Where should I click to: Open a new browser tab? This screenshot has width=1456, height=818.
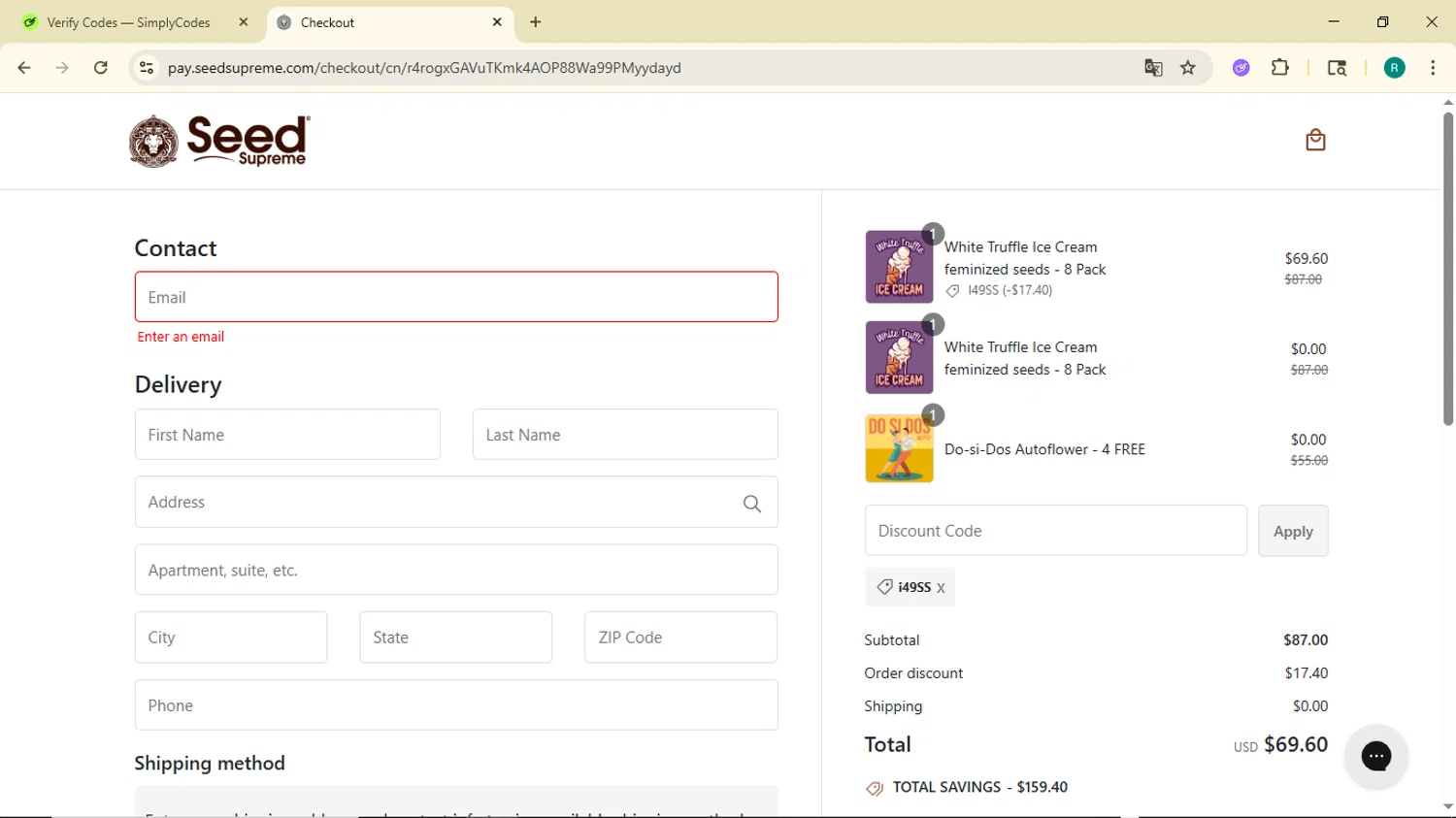tap(536, 22)
